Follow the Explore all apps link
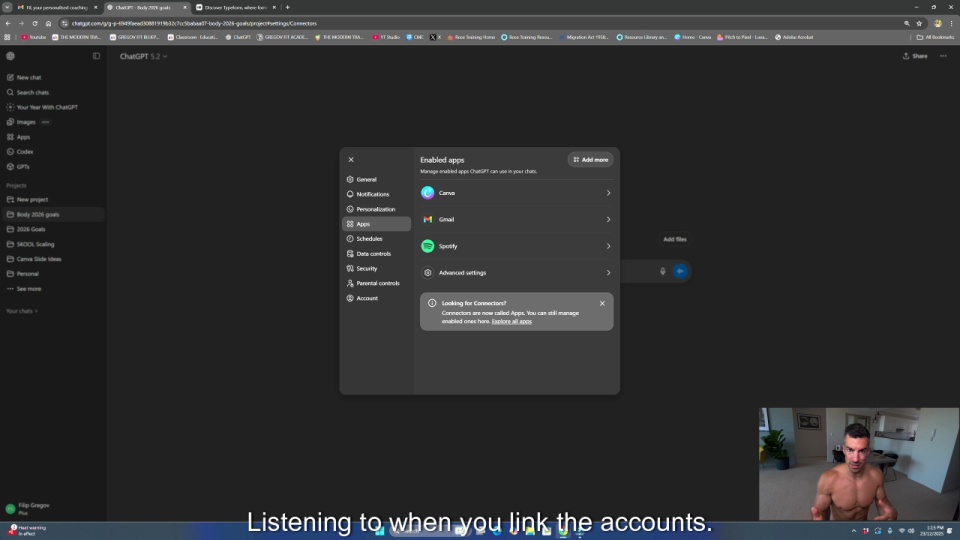The width and height of the screenshot is (960, 540). (511, 321)
